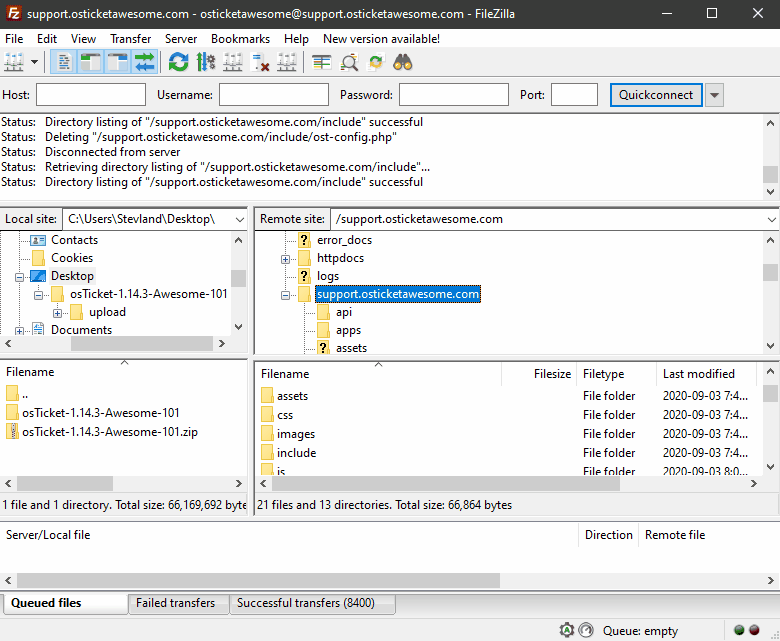The width and height of the screenshot is (780, 641).
Task: Reconnect to last used server
Action: [x=286, y=63]
